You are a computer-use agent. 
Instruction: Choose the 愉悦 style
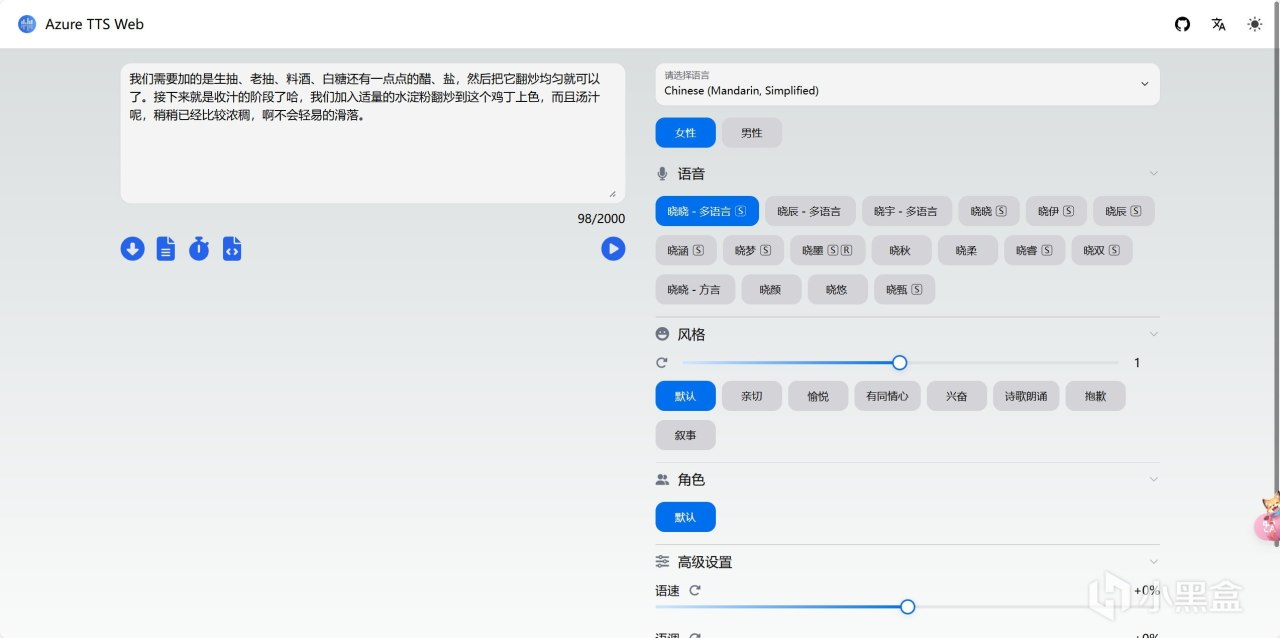coord(818,396)
